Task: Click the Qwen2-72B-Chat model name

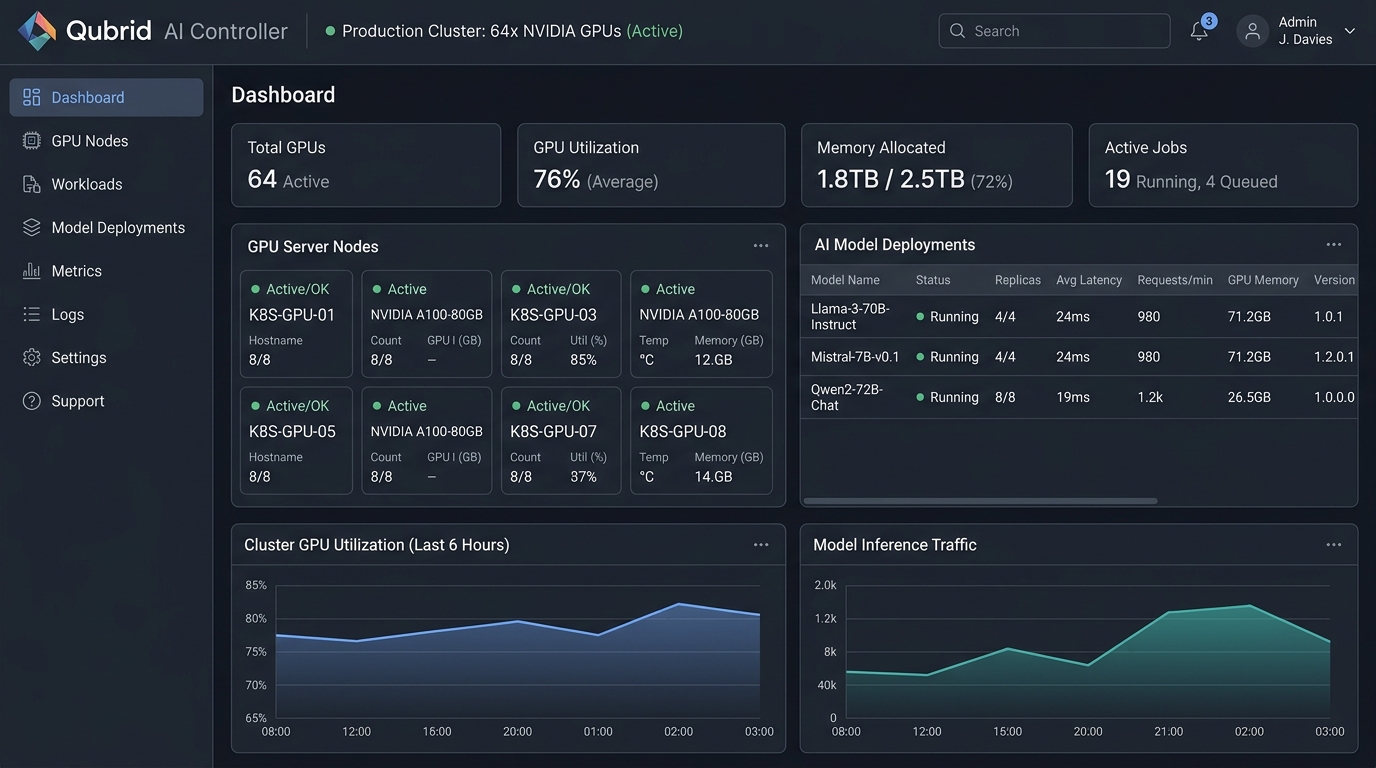Action: coord(847,397)
